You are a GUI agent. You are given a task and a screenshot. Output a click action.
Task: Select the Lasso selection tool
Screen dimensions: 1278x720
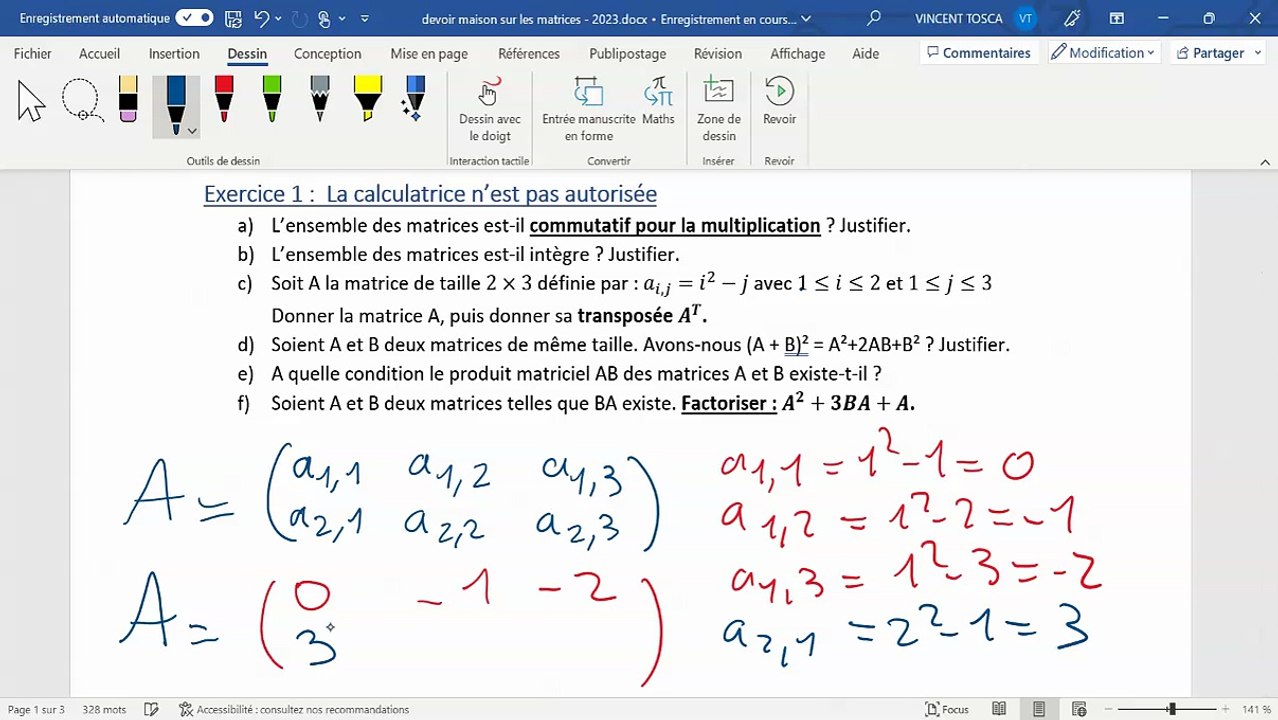coord(81,101)
